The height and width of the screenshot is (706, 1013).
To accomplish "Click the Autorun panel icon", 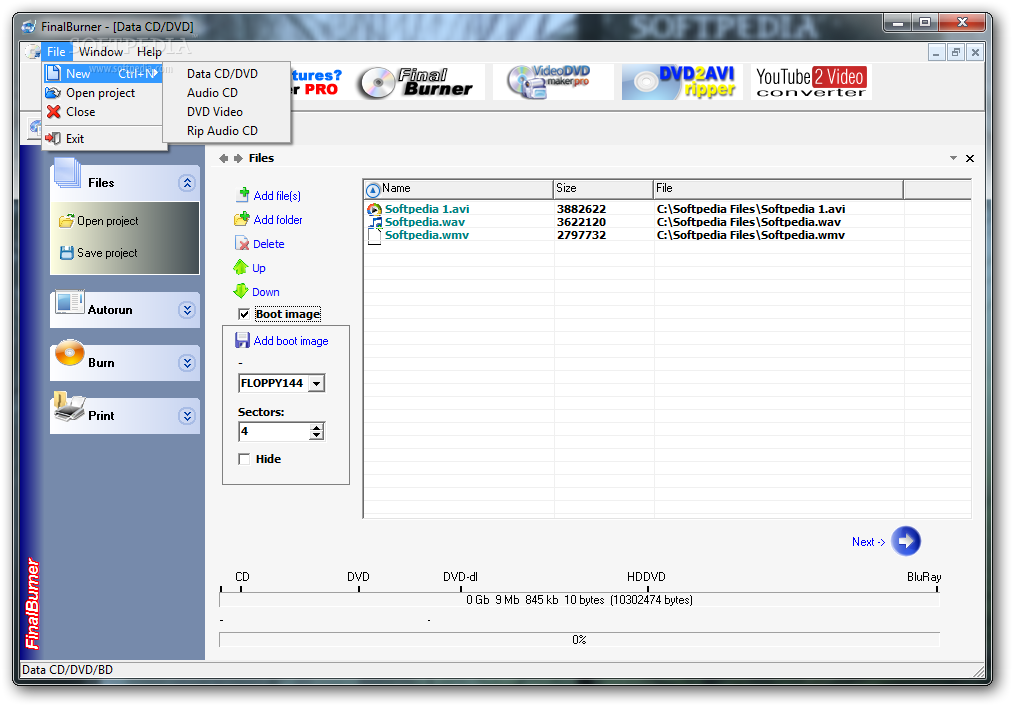I will [69, 302].
